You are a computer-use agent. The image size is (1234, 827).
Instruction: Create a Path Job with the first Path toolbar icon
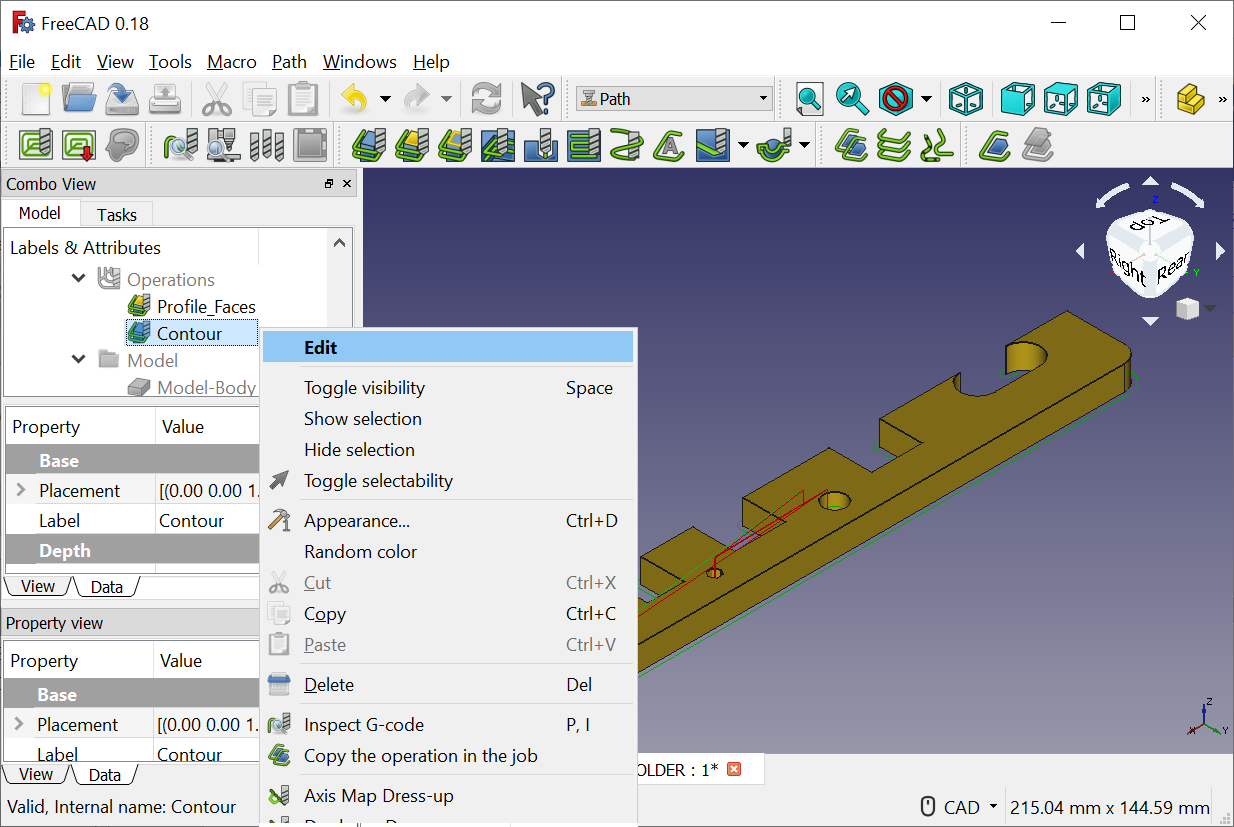point(36,146)
